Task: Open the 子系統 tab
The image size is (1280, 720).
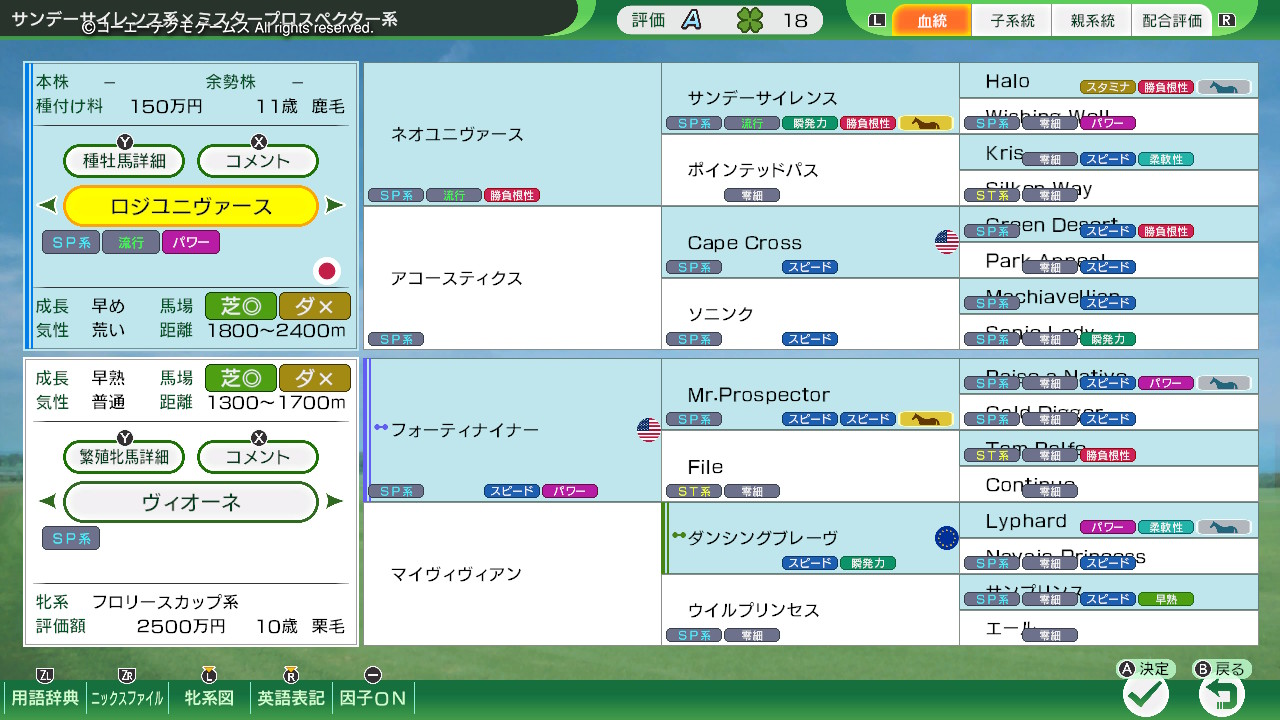Action: tap(1012, 20)
